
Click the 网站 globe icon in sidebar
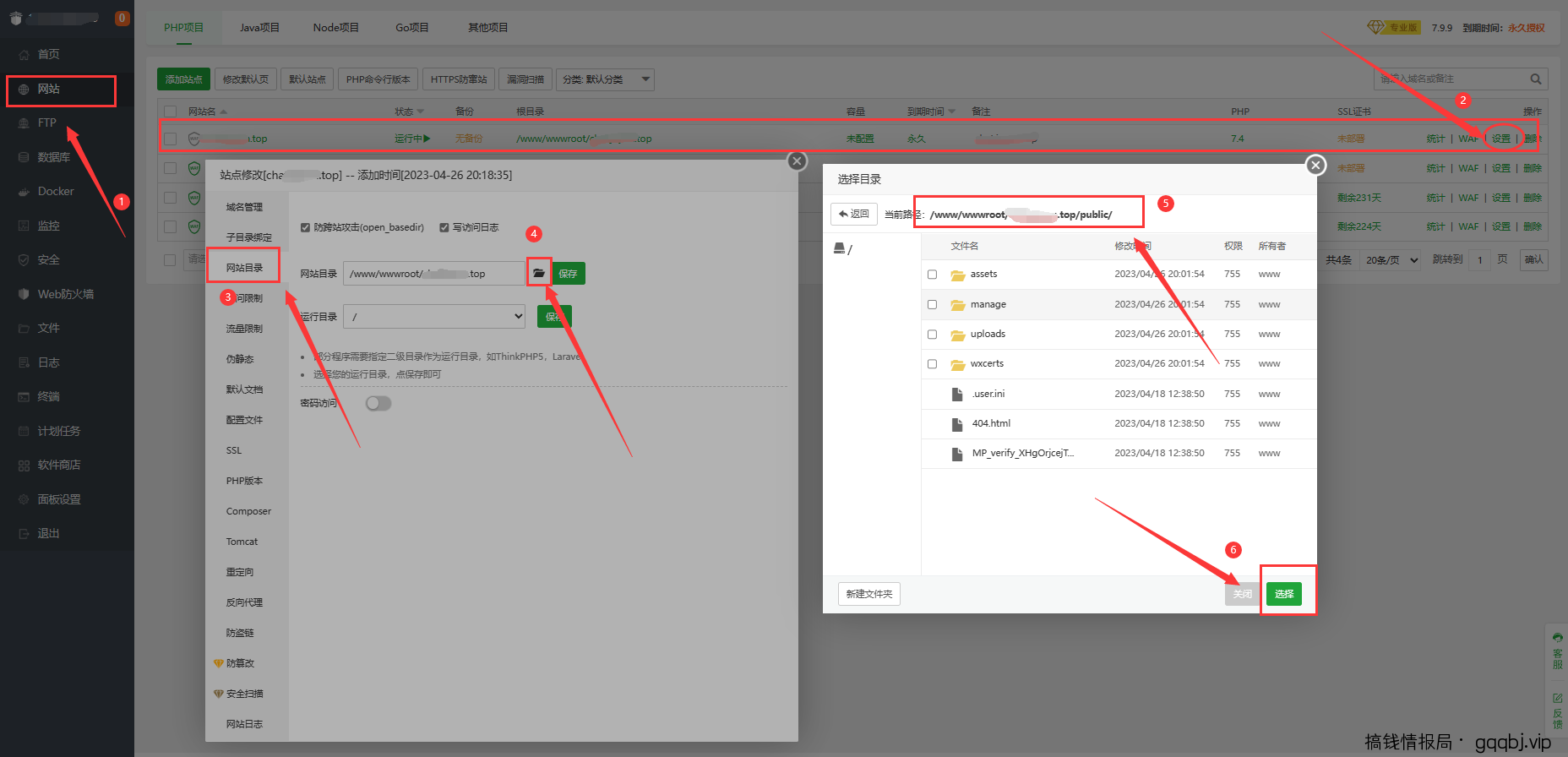point(24,89)
